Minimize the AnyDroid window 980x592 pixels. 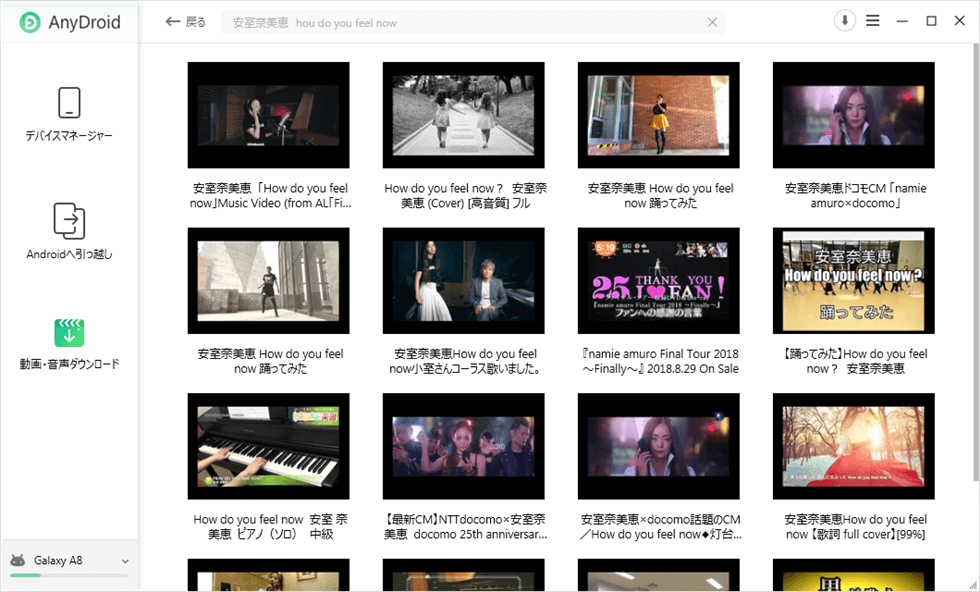[902, 21]
